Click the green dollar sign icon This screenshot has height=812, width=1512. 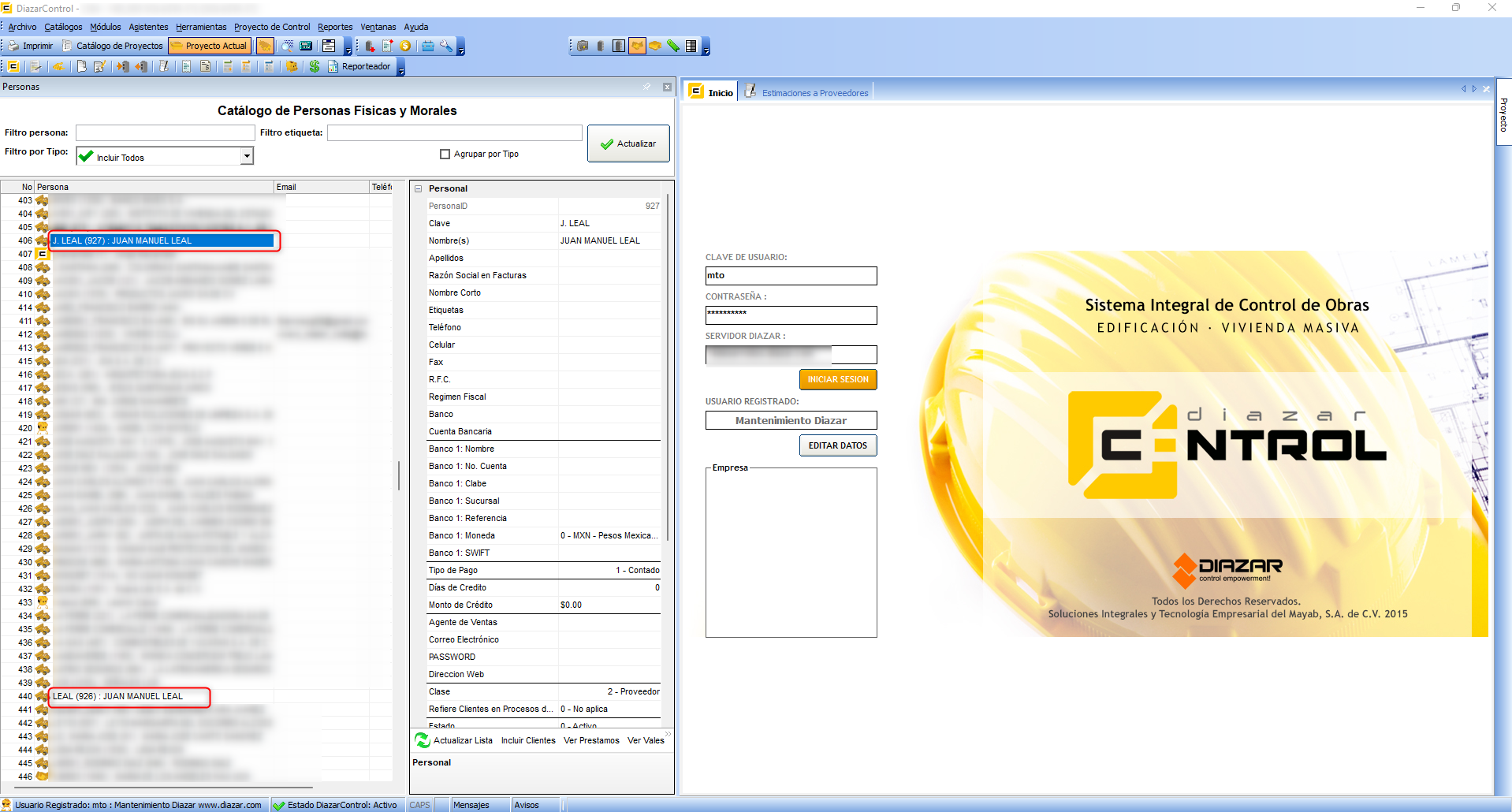[315, 66]
